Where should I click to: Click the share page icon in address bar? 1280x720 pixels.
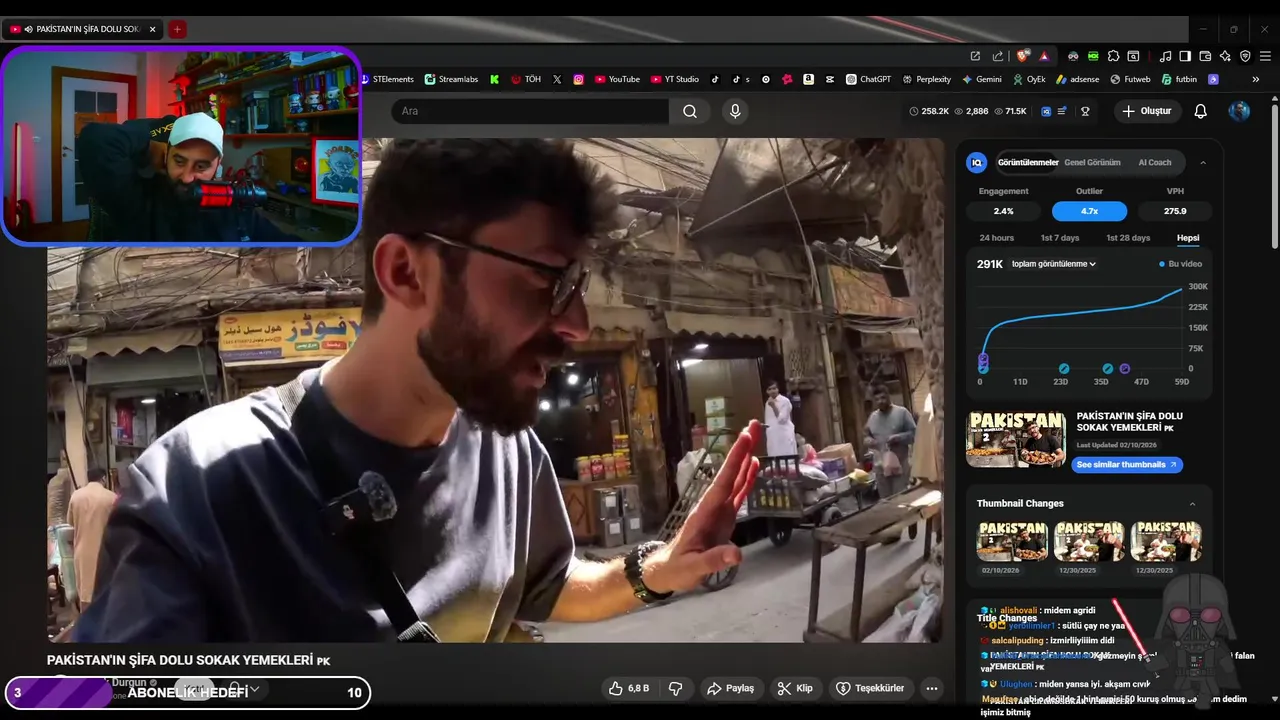[x=997, y=56]
